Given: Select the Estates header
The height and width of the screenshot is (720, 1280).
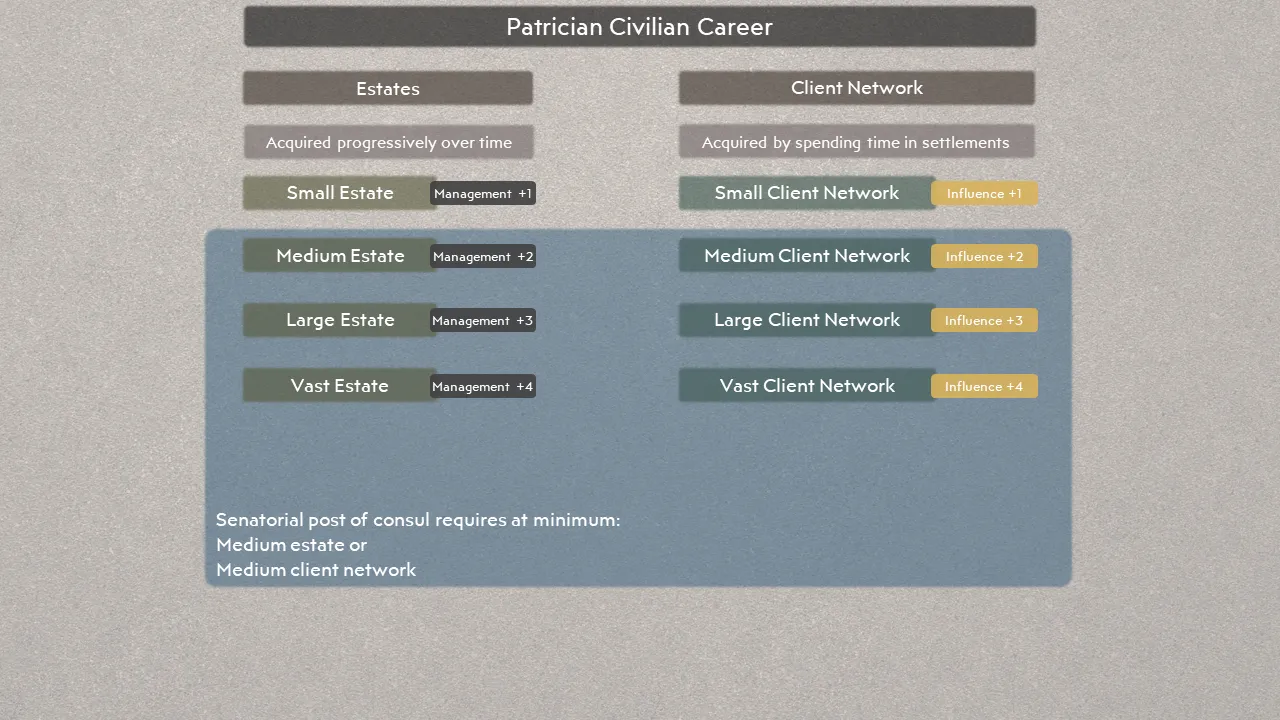Looking at the screenshot, I should 388,88.
